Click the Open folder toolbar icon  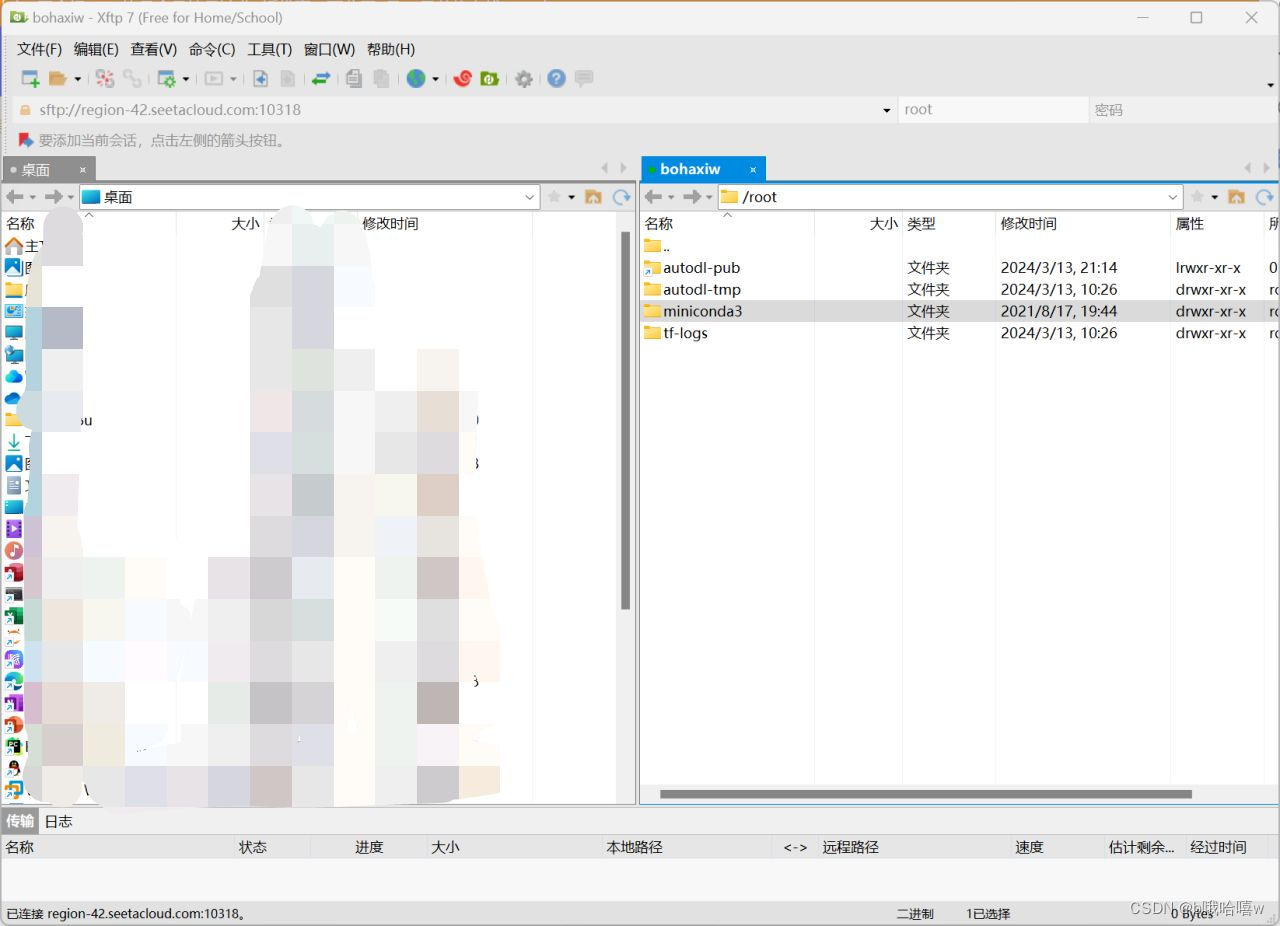(60, 78)
